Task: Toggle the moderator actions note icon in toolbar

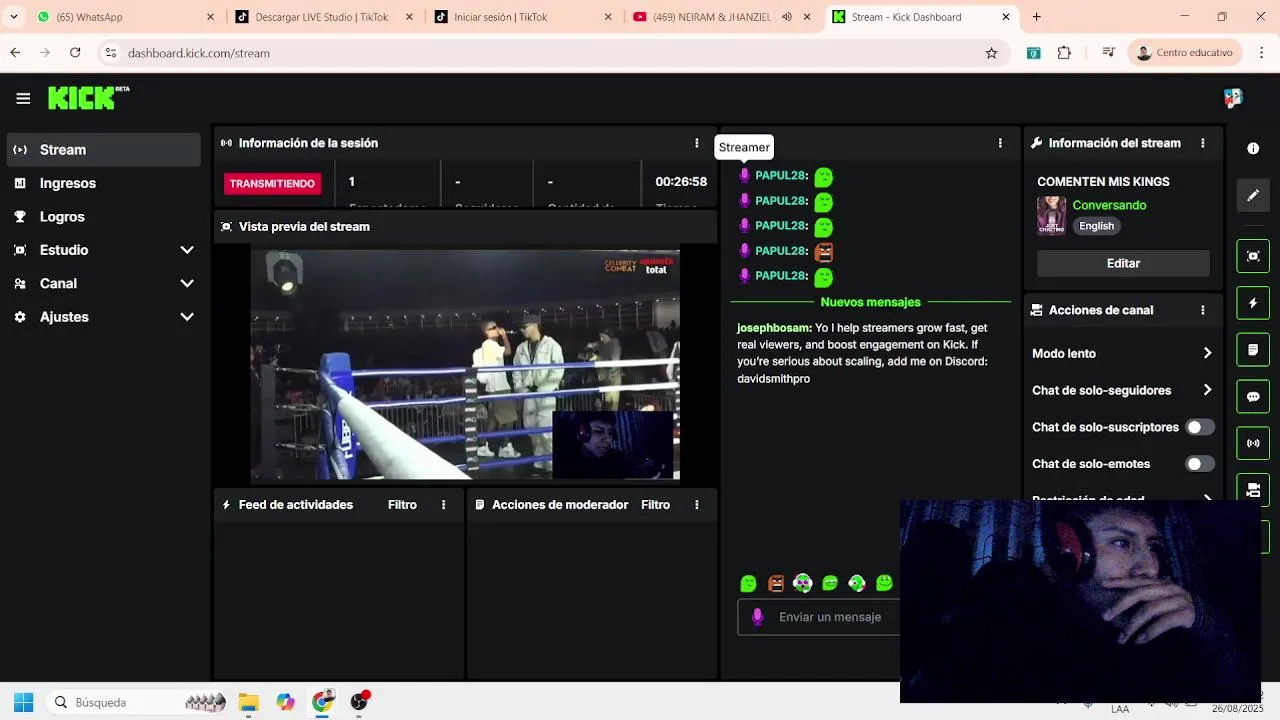Action: coord(1253,350)
